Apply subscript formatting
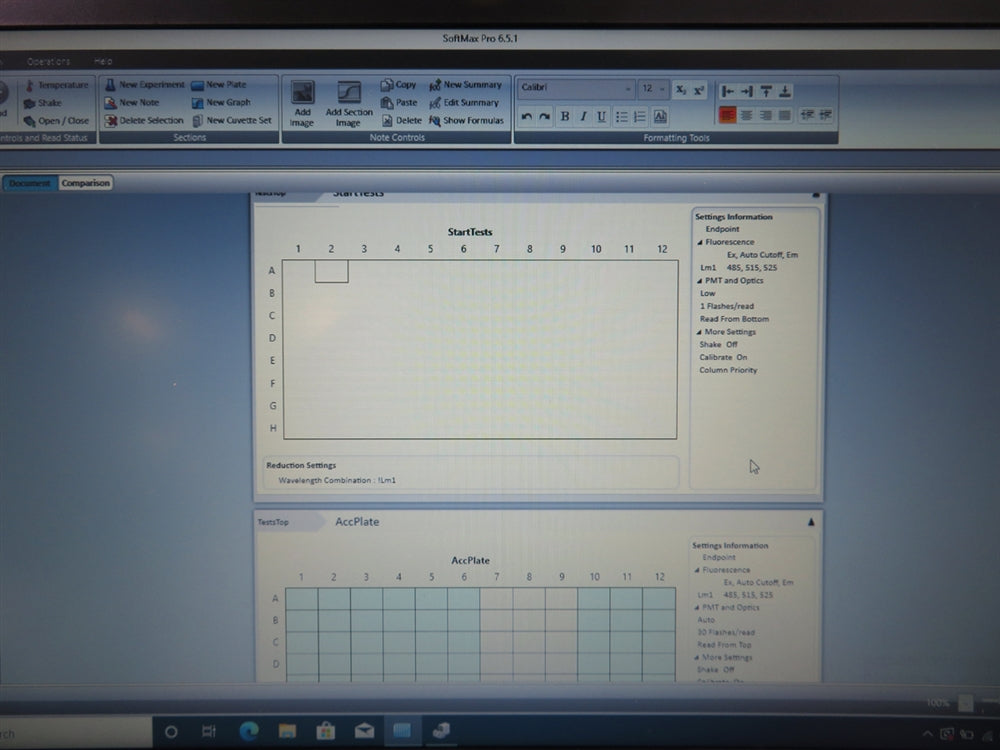 coord(681,89)
